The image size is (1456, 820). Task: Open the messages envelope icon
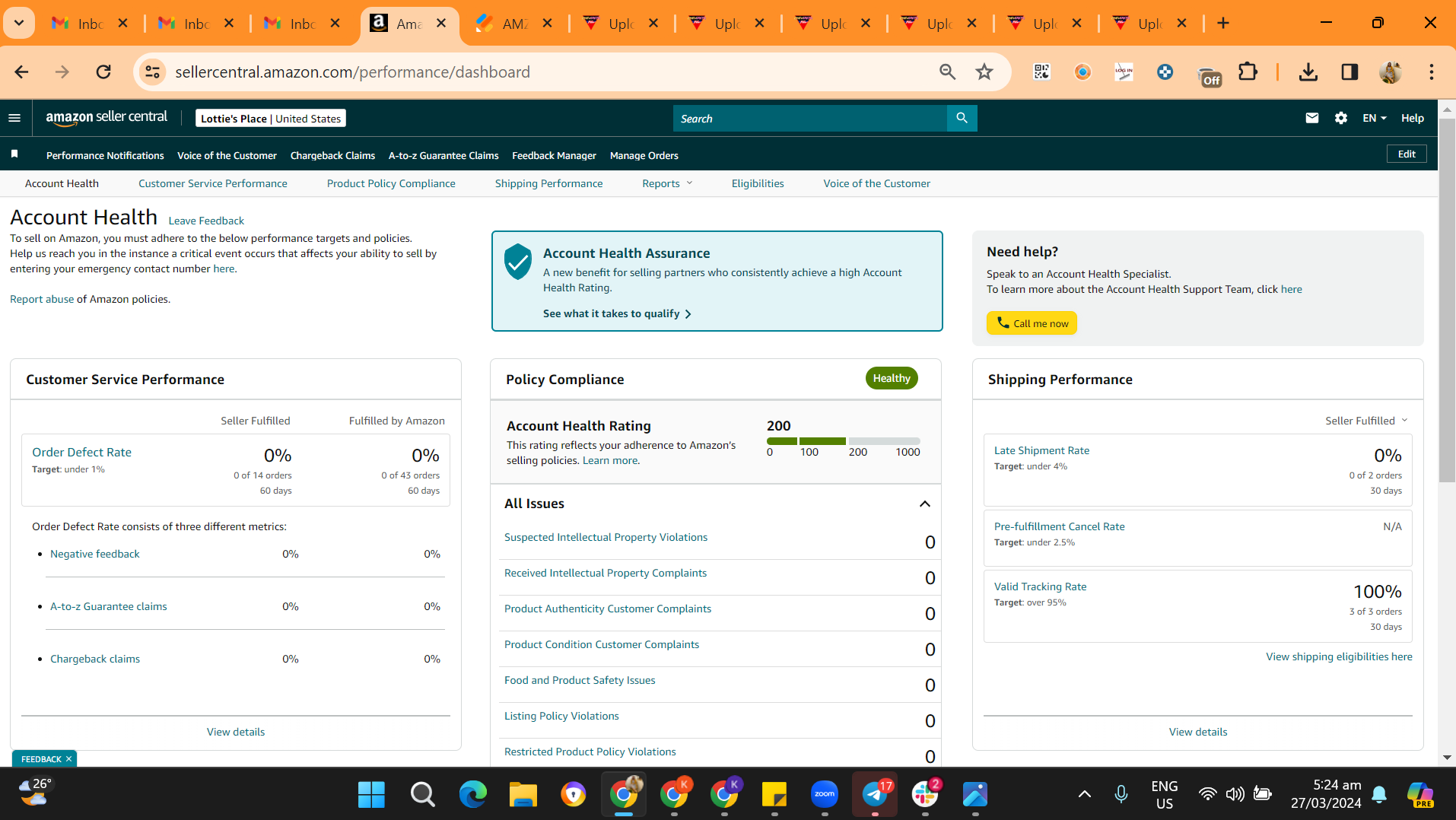[1311, 118]
